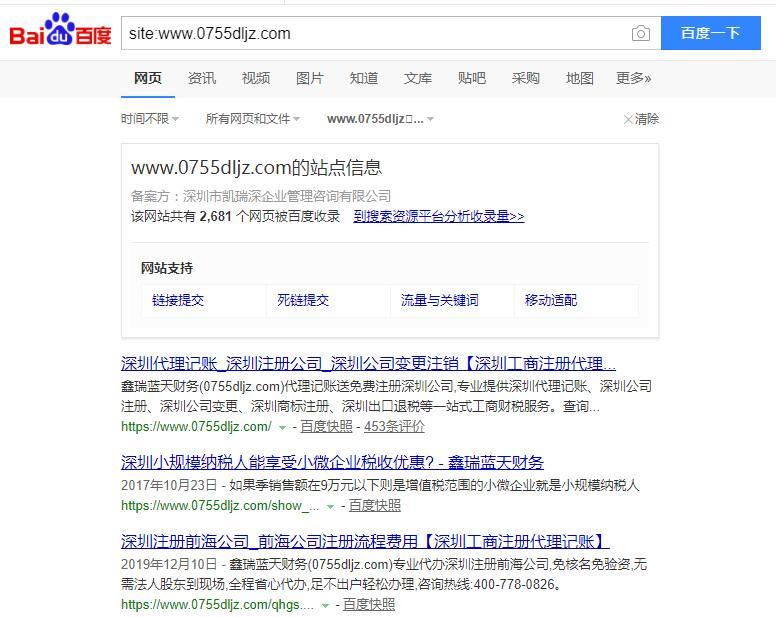Expand arrow next to 0755dljz.com/show_ URL
Screen dimensions: 776x617
330,507
